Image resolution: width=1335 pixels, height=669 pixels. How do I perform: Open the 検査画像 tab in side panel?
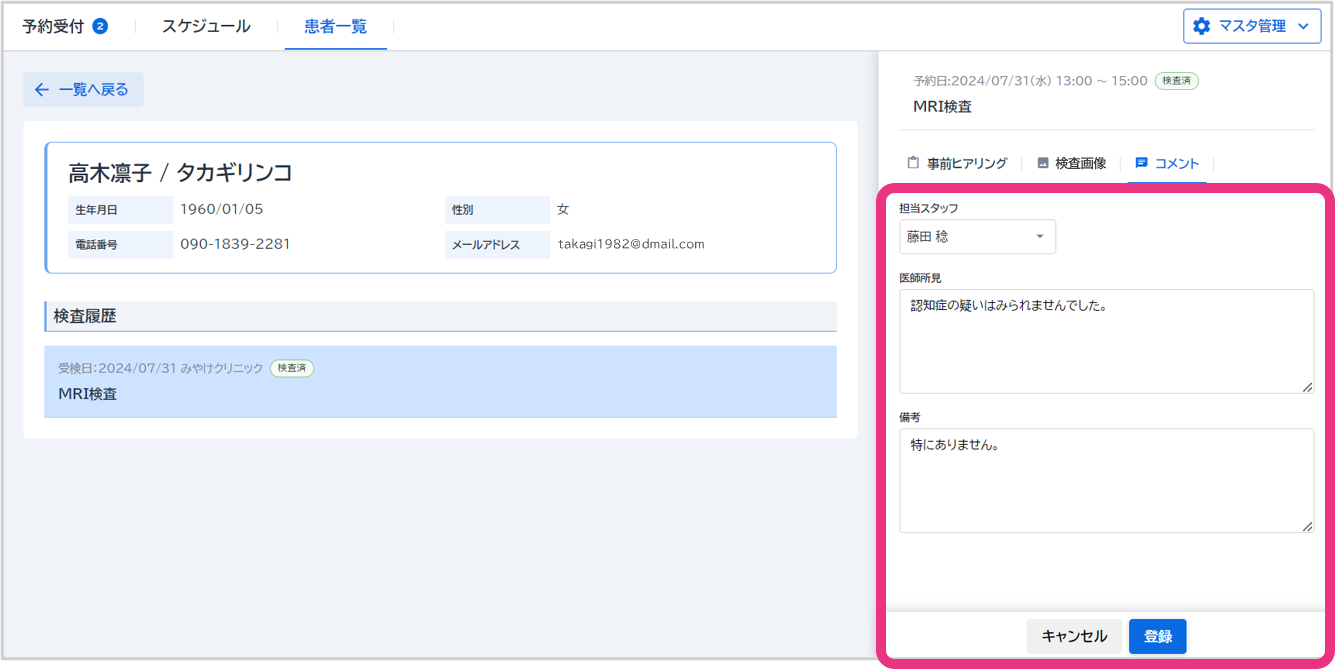tap(1079, 163)
